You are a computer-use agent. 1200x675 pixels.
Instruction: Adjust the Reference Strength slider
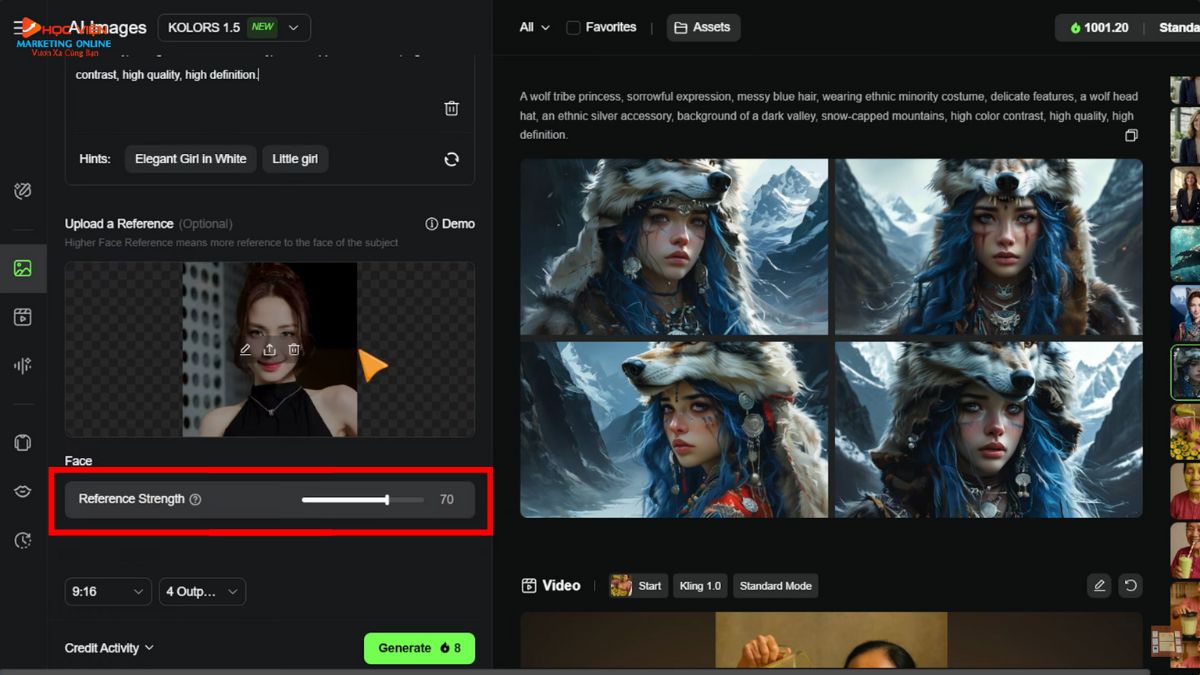pyautogui.click(x=363, y=499)
